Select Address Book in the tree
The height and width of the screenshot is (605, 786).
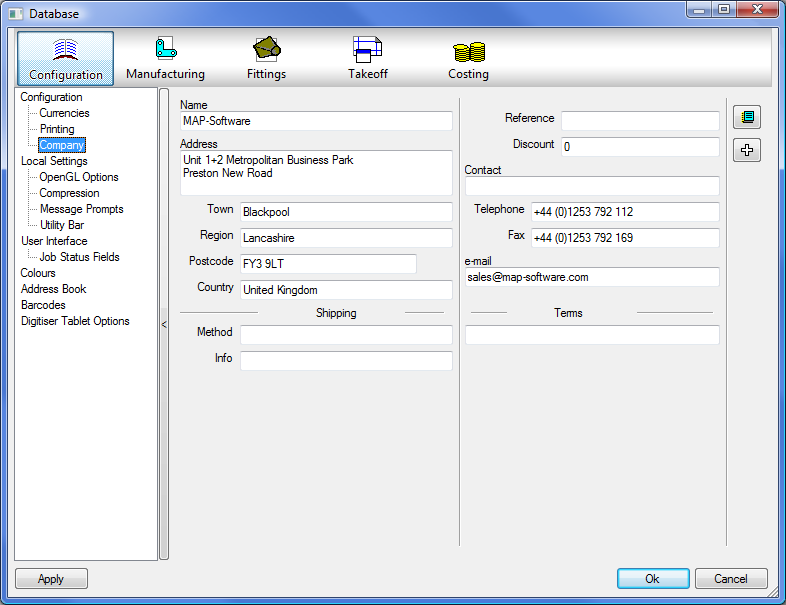pos(54,289)
